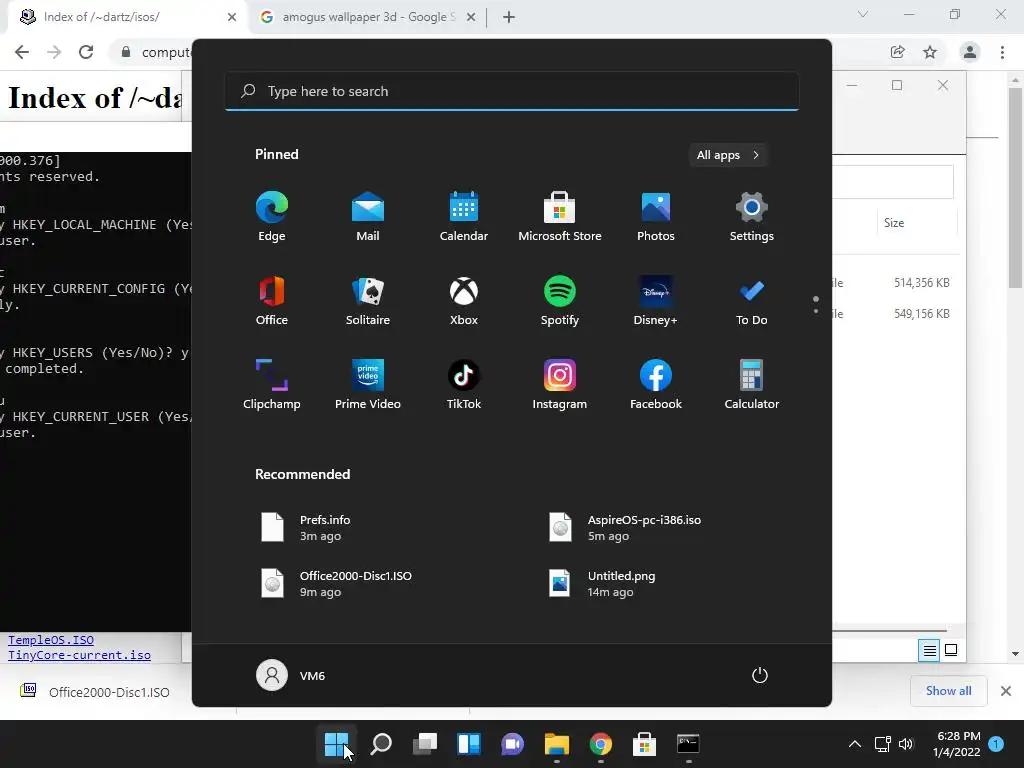The image size is (1024, 768).
Task: Launch the Xbox app
Action: point(464,301)
